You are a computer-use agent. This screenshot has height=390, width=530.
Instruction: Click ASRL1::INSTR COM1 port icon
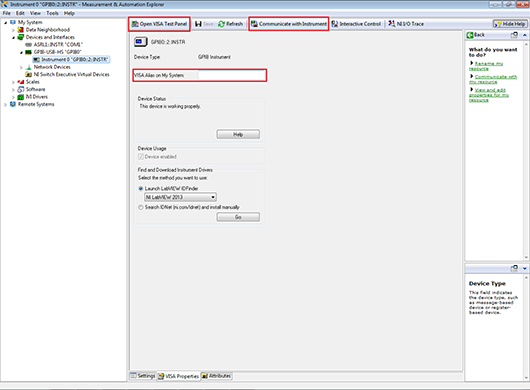click(x=29, y=45)
